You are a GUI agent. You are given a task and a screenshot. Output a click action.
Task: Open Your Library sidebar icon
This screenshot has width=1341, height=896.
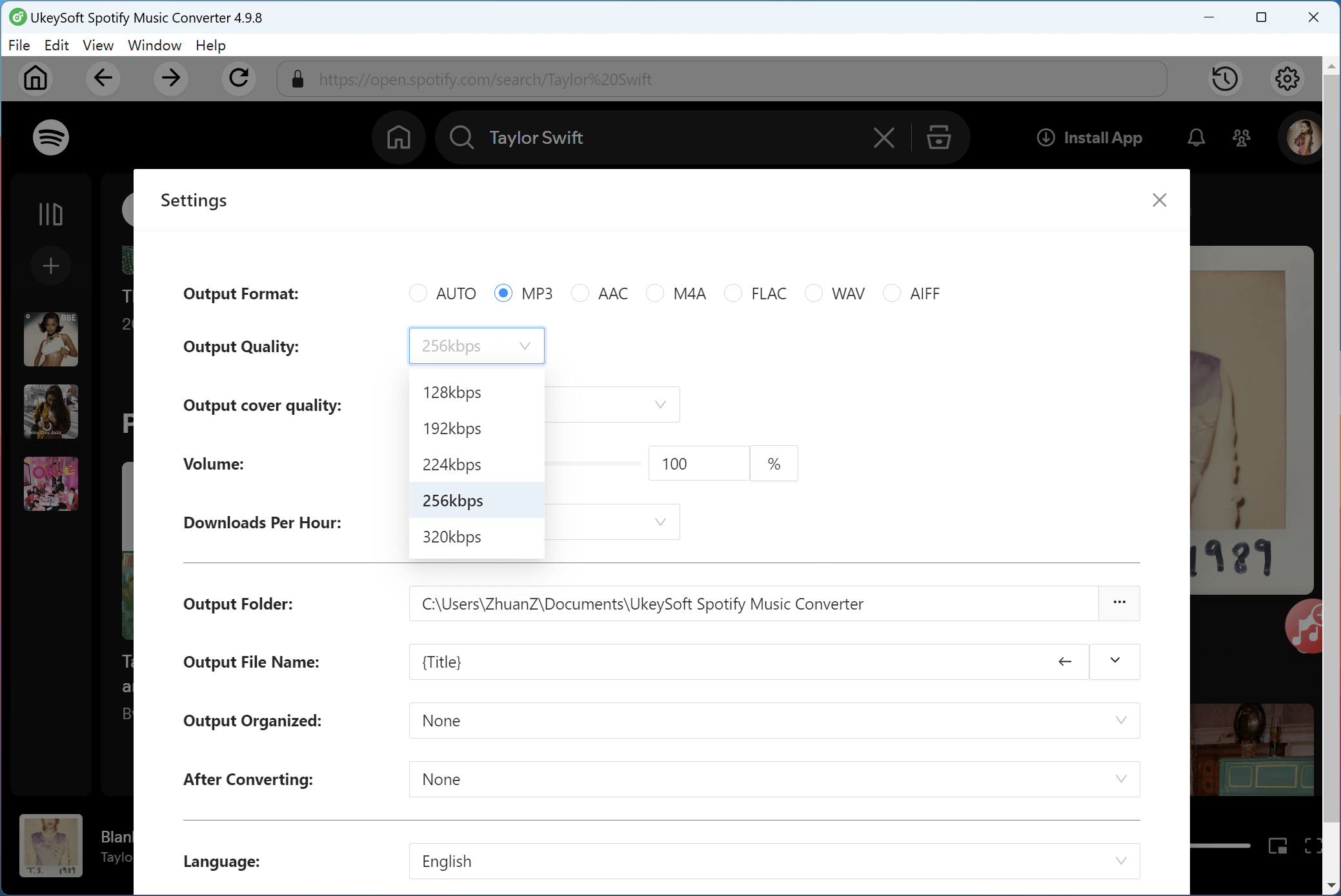(x=51, y=214)
